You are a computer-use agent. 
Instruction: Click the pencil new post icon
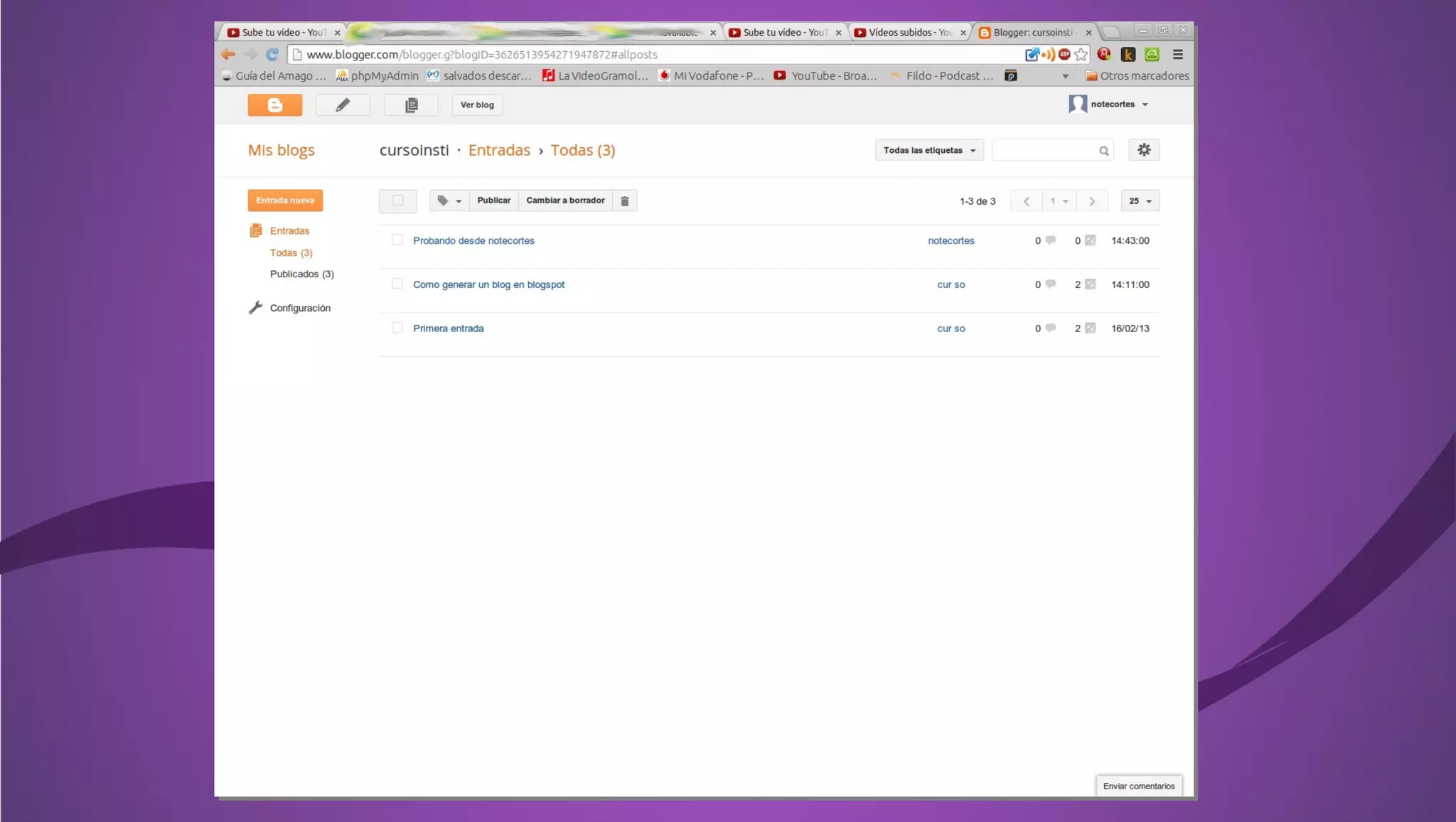[343, 105]
